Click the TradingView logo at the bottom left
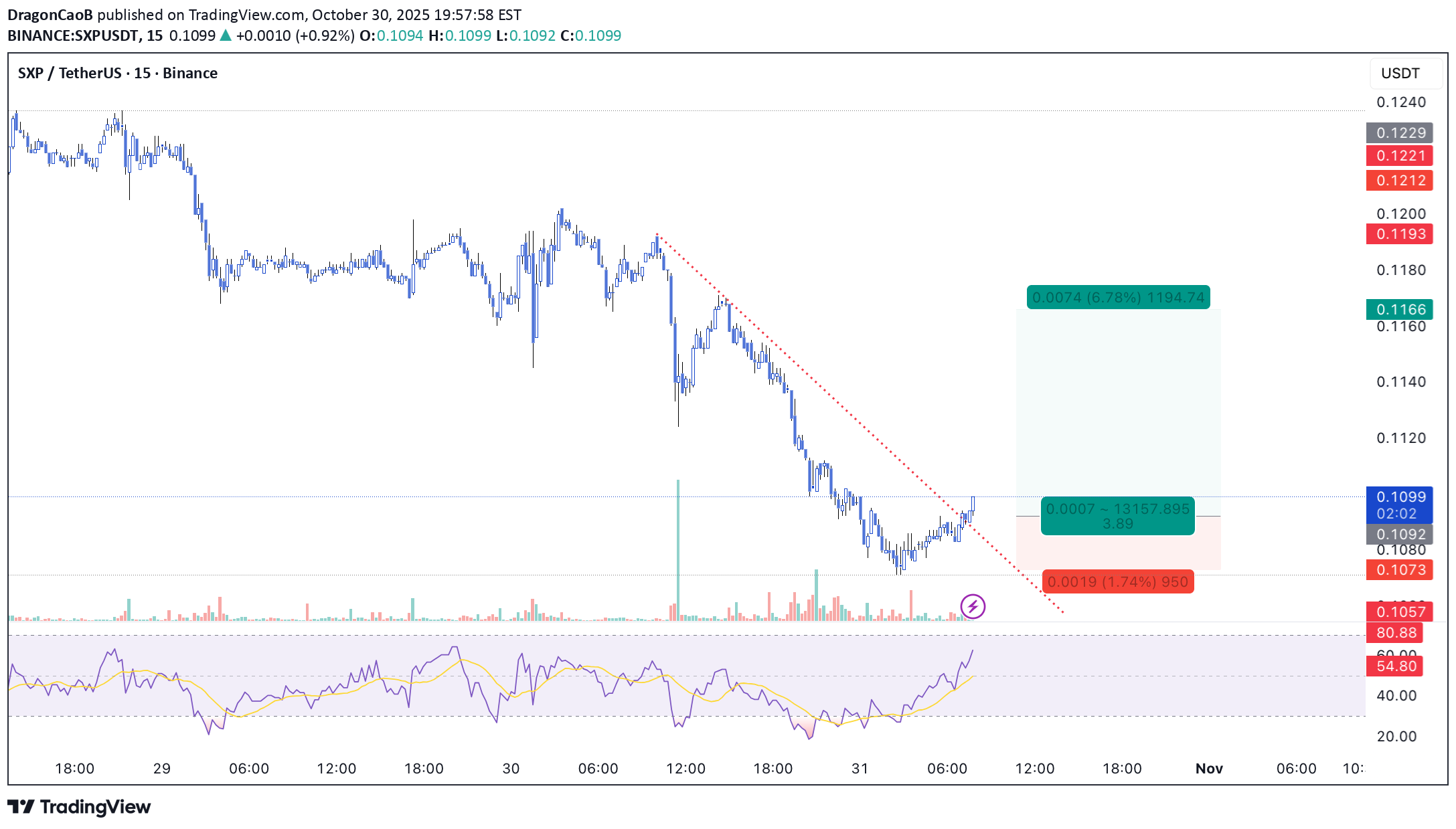The height and width of the screenshot is (829, 1456). pyautogui.click(x=79, y=807)
